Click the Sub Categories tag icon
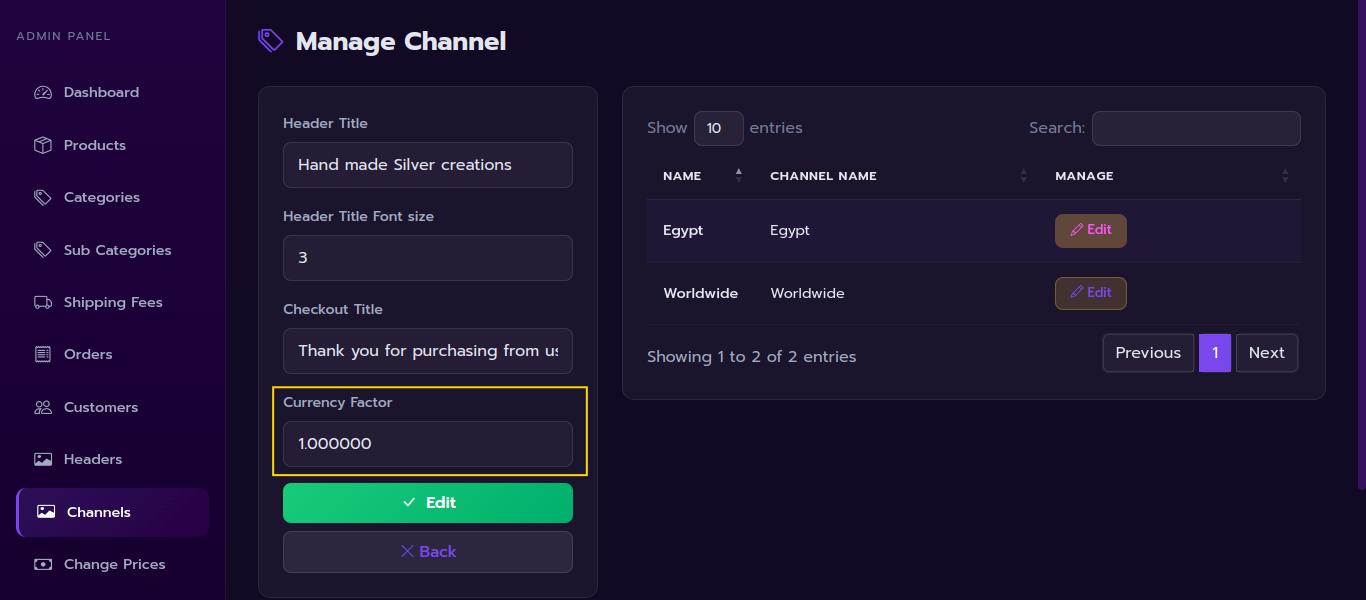This screenshot has width=1366, height=600. pyautogui.click(x=42, y=250)
